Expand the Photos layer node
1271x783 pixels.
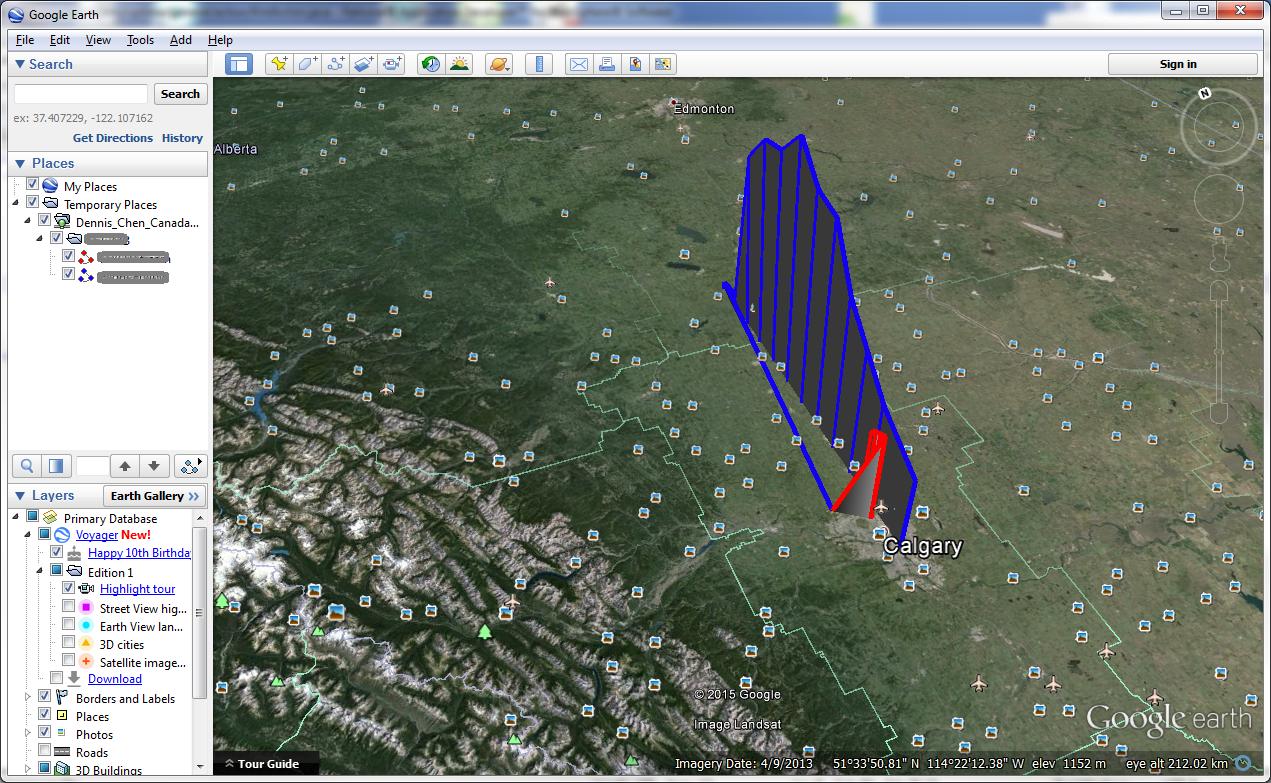click(28, 733)
